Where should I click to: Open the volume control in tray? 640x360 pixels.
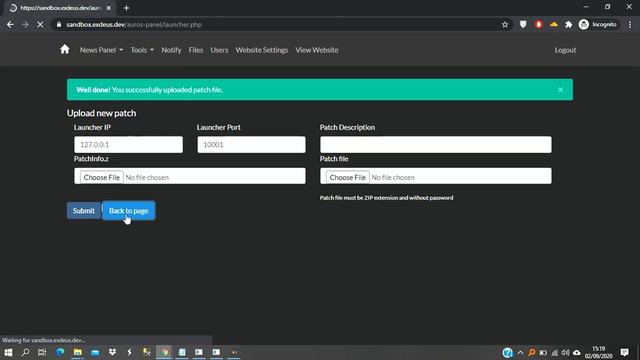565,353
